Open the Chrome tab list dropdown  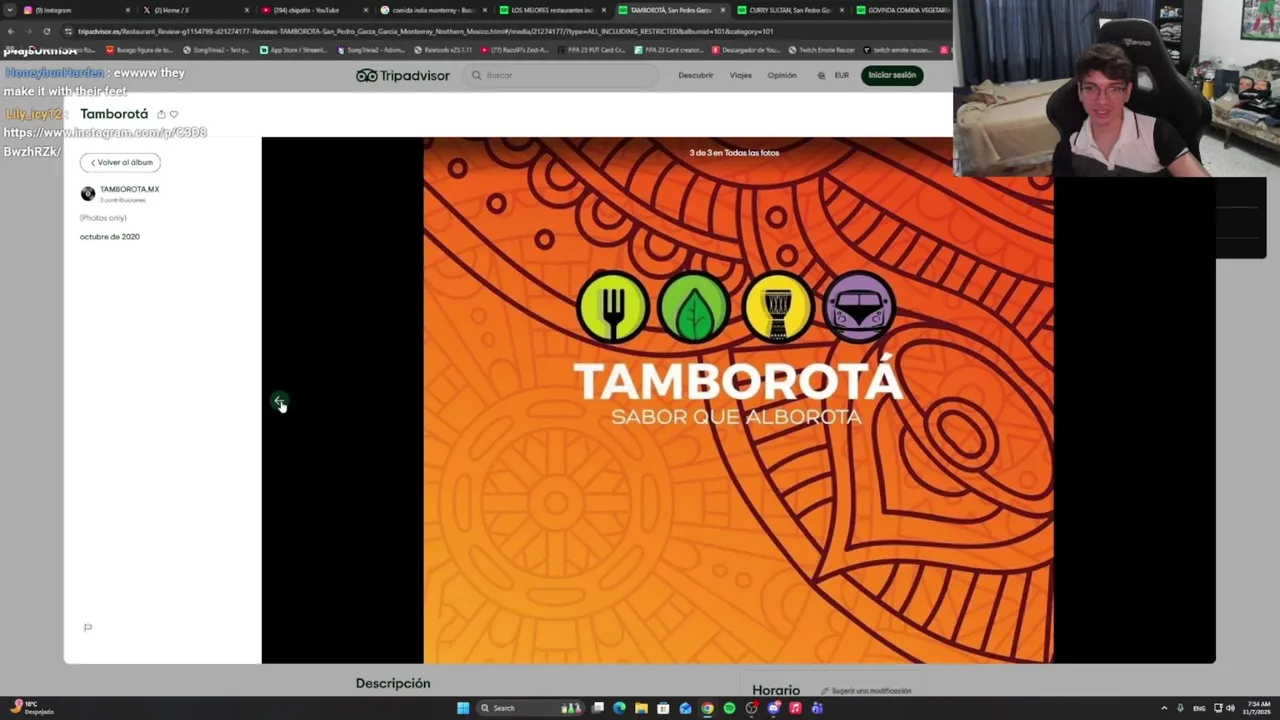point(10,10)
